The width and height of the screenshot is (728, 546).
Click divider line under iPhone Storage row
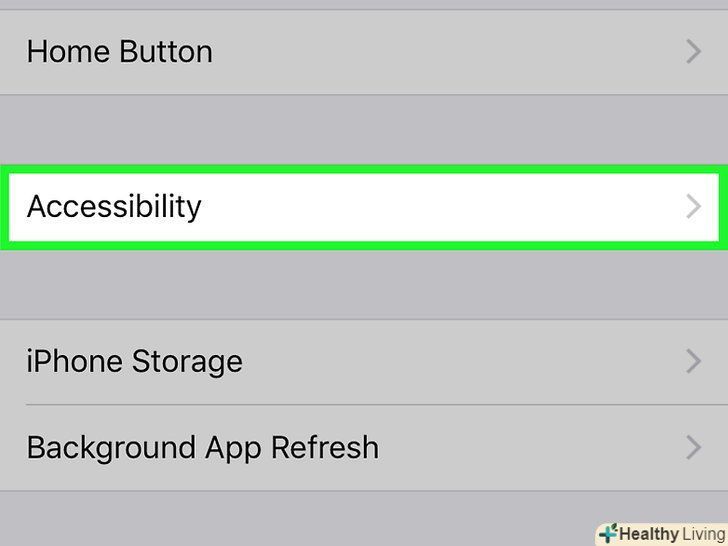point(362,405)
